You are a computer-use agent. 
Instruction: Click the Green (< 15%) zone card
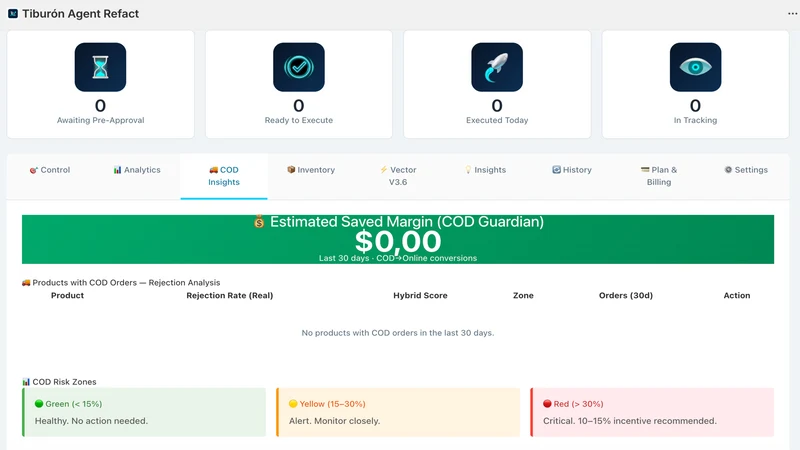144,412
